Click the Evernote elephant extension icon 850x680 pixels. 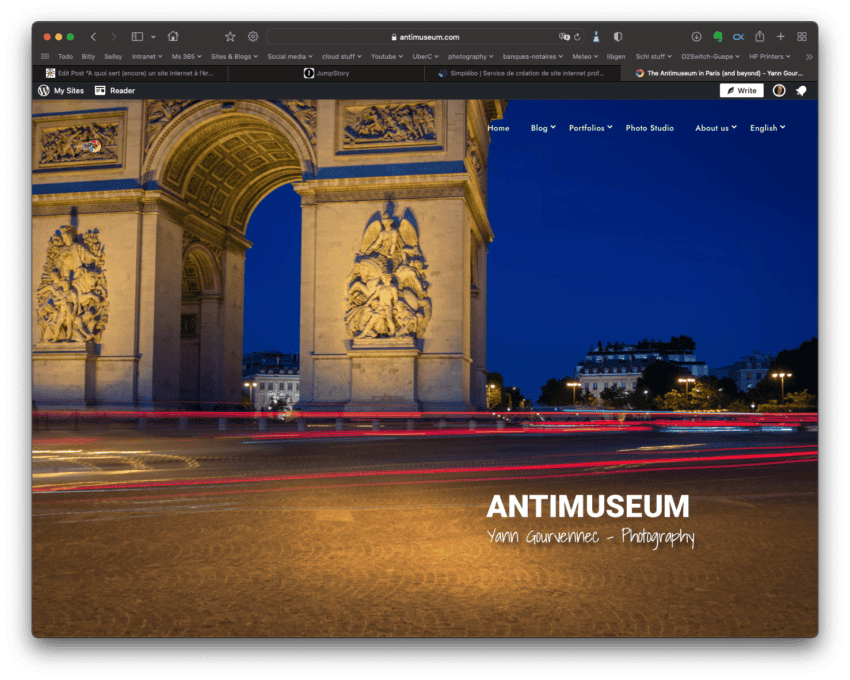[718, 37]
